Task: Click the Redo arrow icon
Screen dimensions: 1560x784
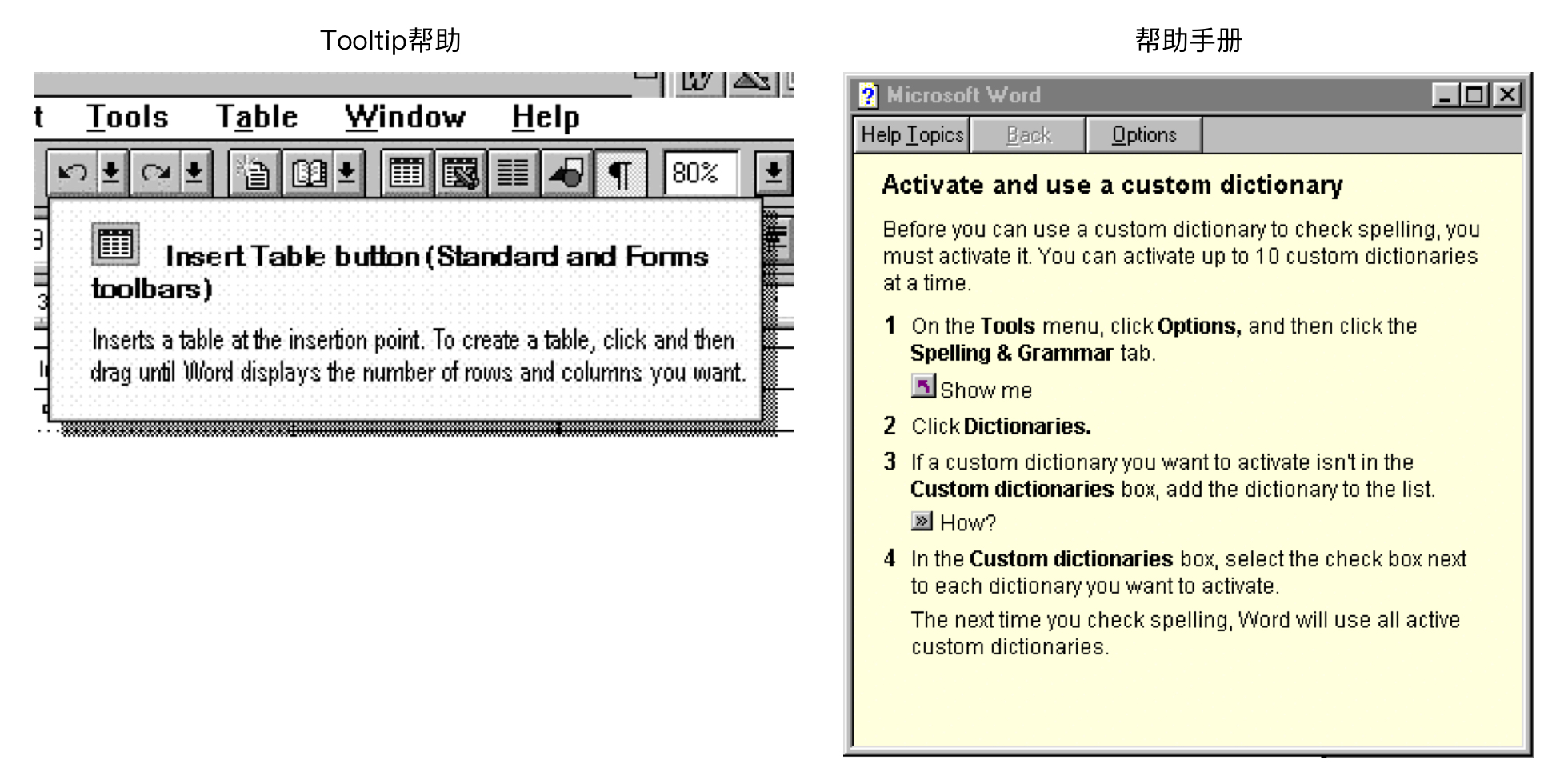Action: pos(155,173)
